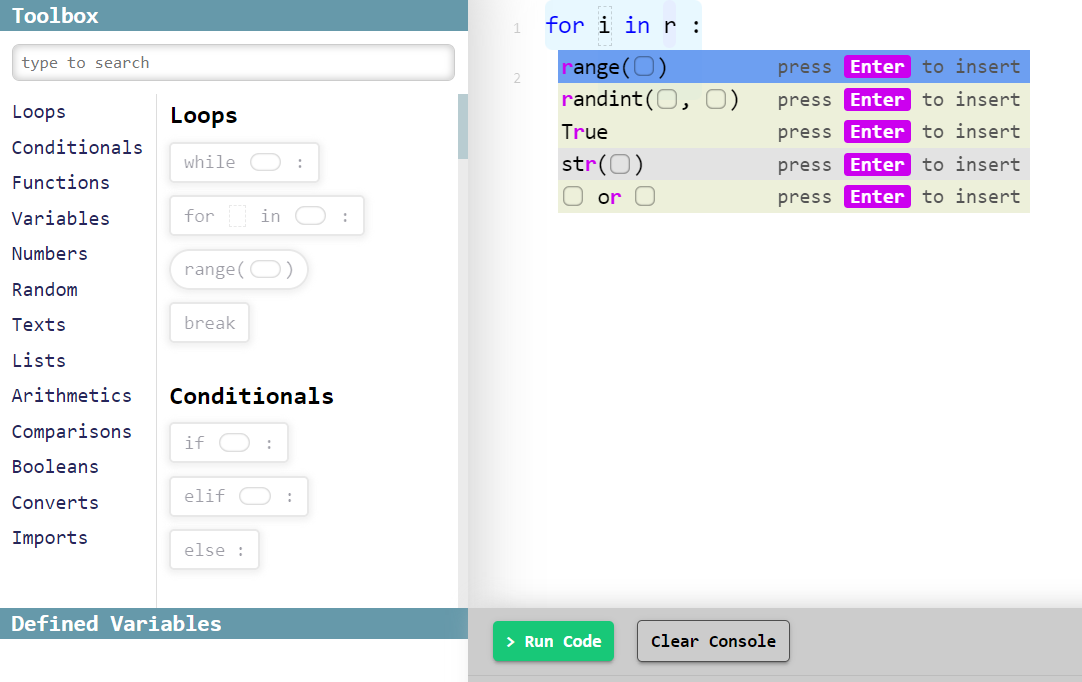Run the current code
Screen dimensions: 1082x682
553,641
